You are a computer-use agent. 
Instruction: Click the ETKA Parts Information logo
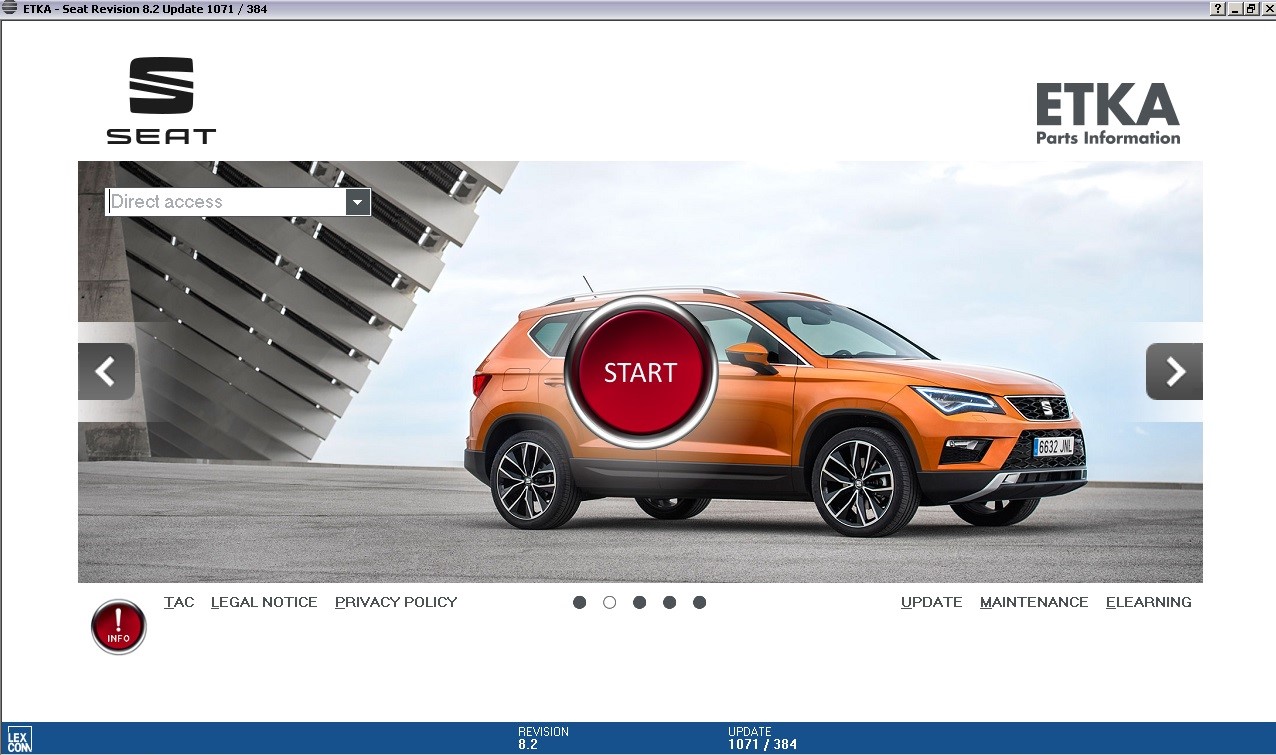click(x=1108, y=114)
